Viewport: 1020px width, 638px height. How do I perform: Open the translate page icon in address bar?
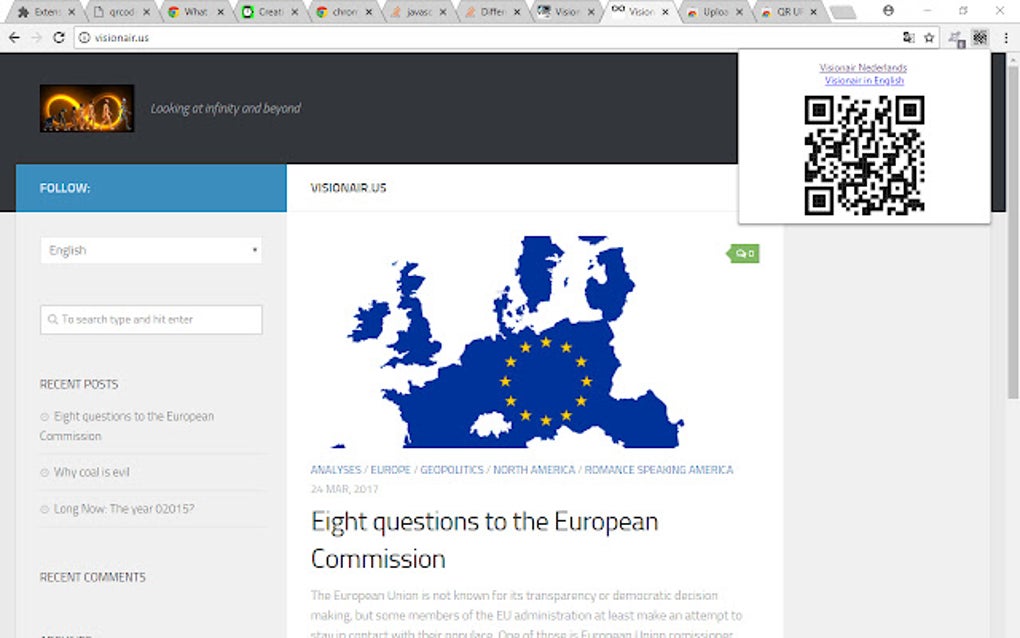909,38
